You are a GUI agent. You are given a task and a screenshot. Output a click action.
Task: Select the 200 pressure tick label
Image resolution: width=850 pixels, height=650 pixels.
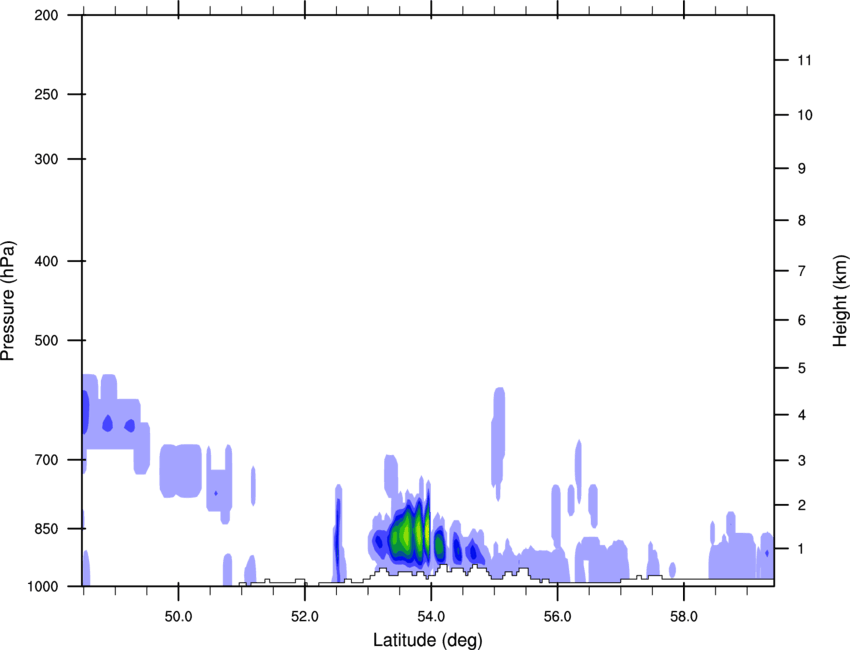pyautogui.click(x=46, y=15)
